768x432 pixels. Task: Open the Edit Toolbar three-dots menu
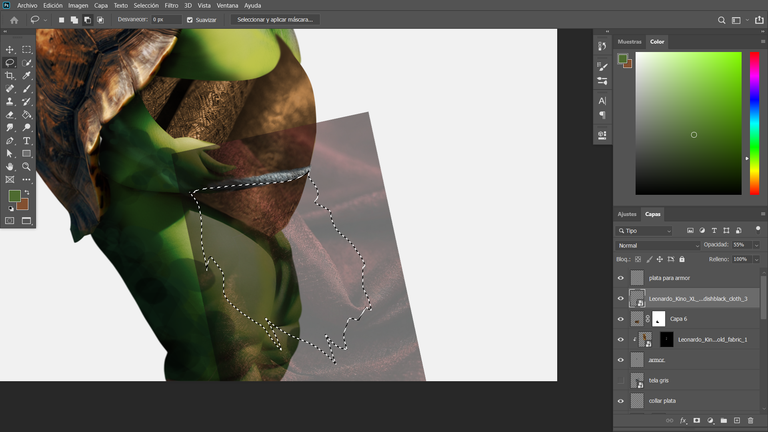(x=26, y=180)
